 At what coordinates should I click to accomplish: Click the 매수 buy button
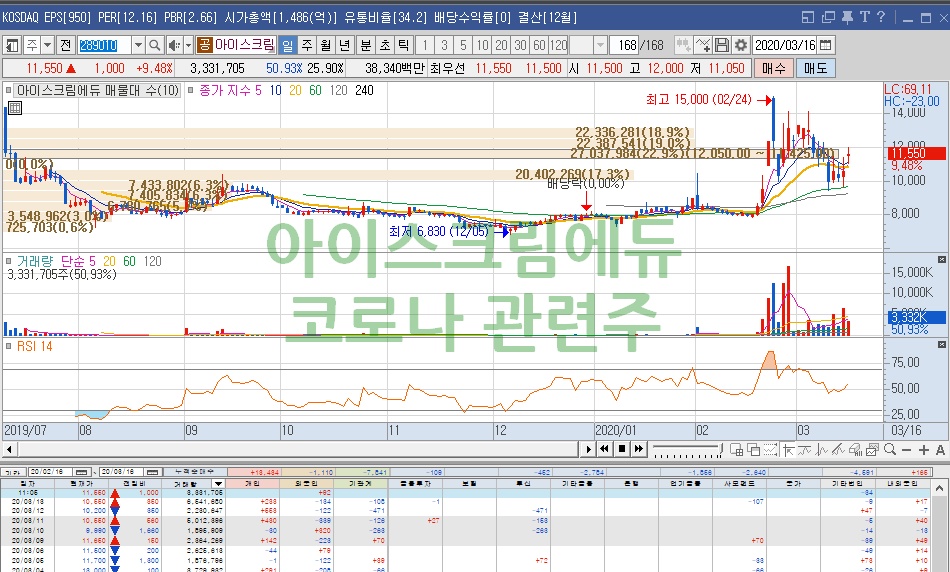click(x=773, y=68)
